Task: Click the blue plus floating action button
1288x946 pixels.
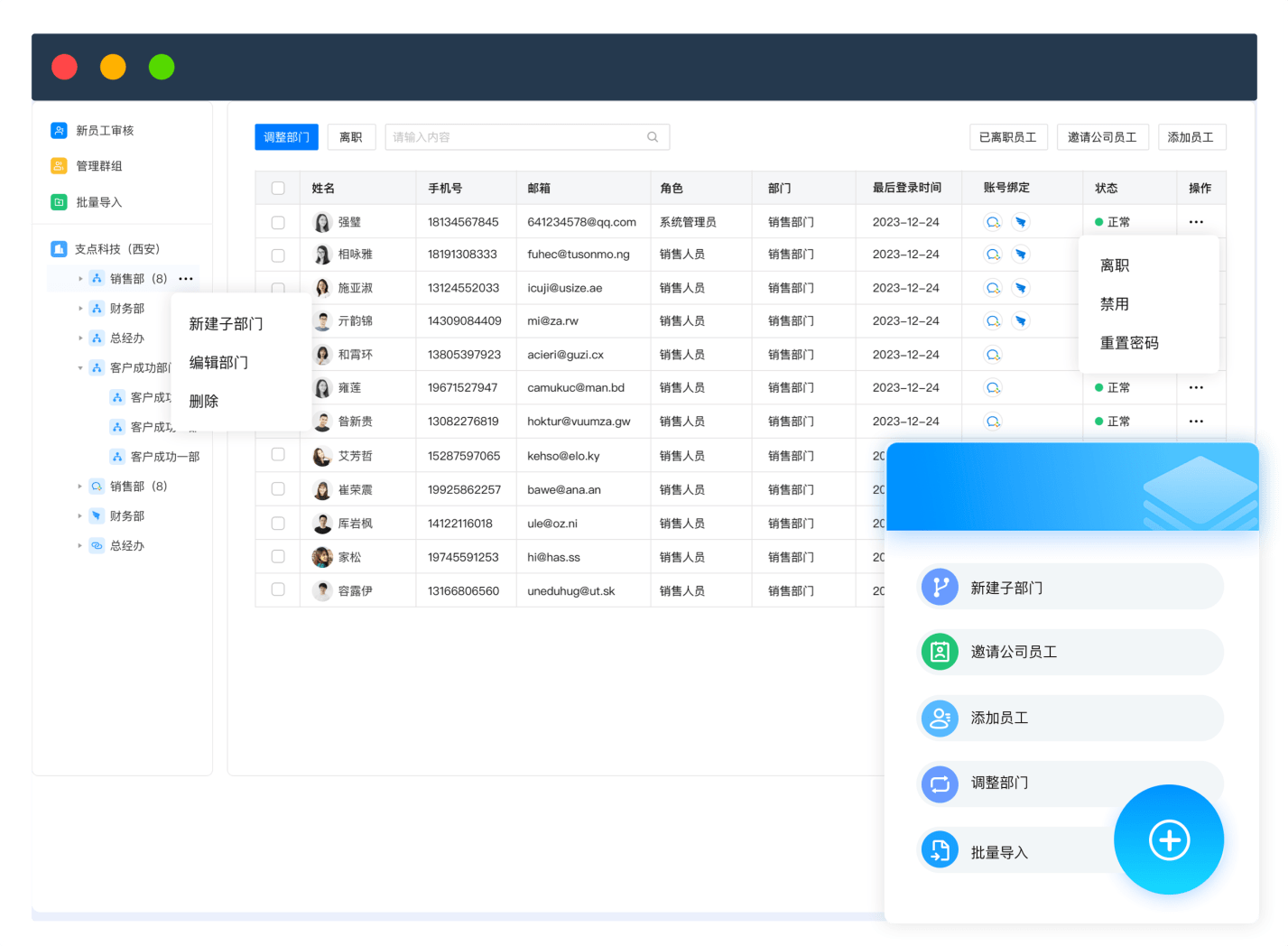Action: [x=1168, y=840]
